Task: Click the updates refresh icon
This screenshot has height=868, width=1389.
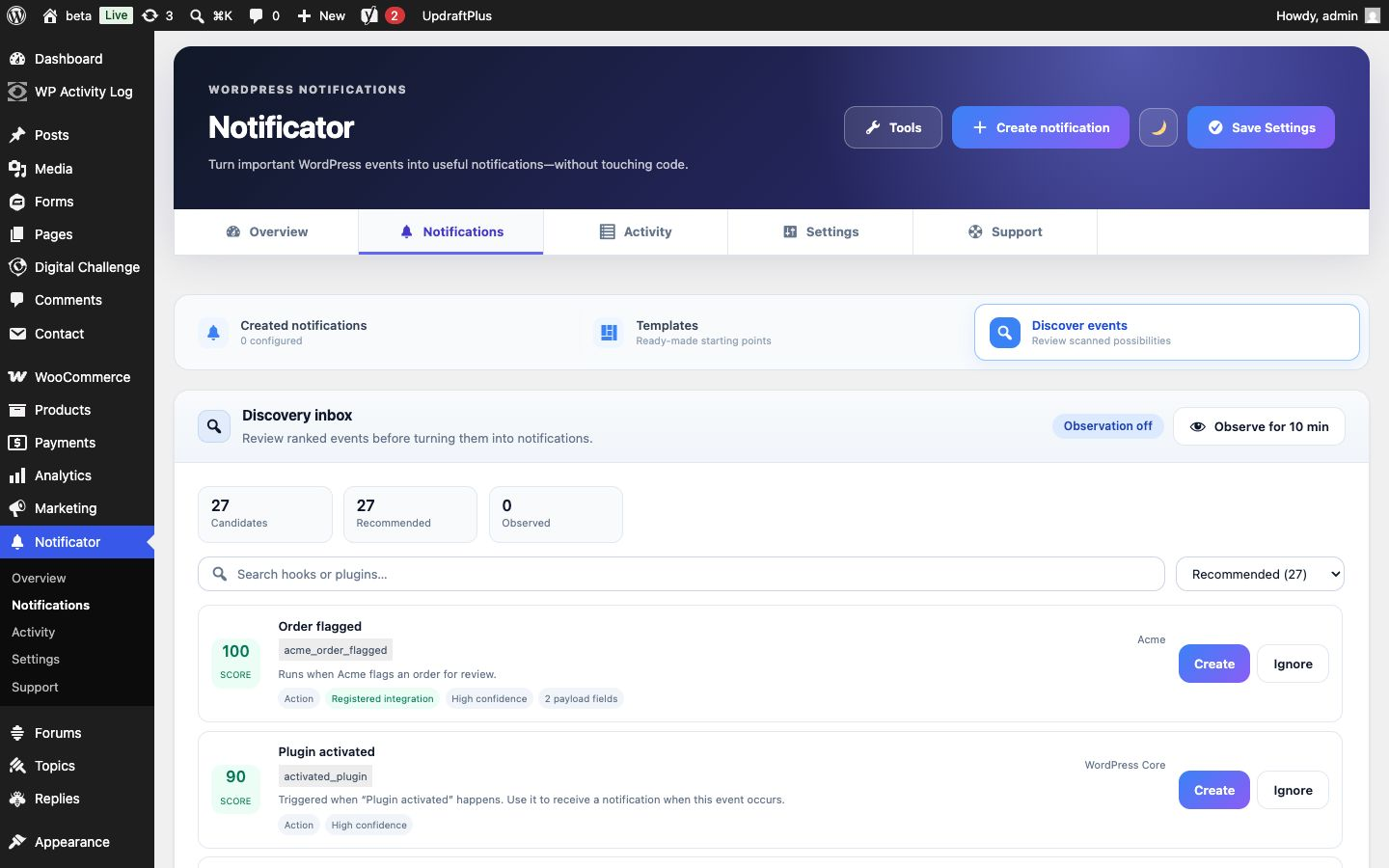Action: [150, 15]
